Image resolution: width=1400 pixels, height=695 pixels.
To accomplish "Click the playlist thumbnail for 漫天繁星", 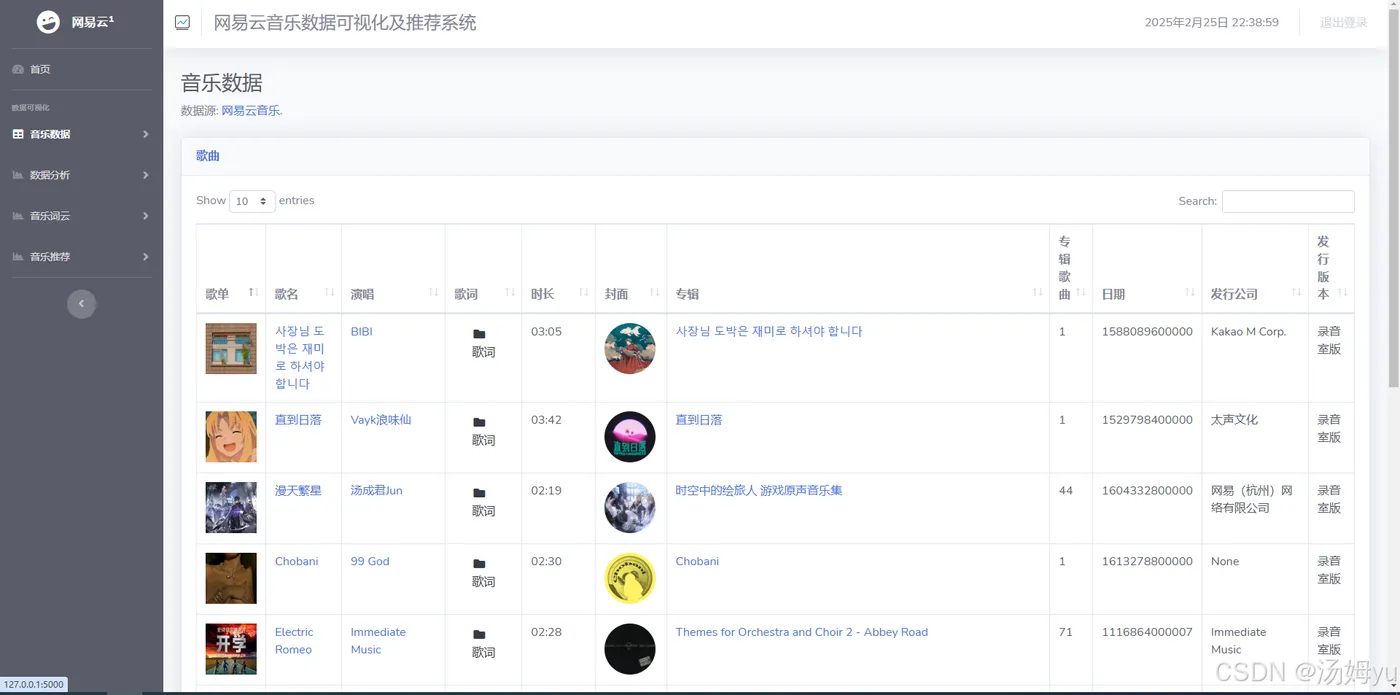I will (x=231, y=508).
